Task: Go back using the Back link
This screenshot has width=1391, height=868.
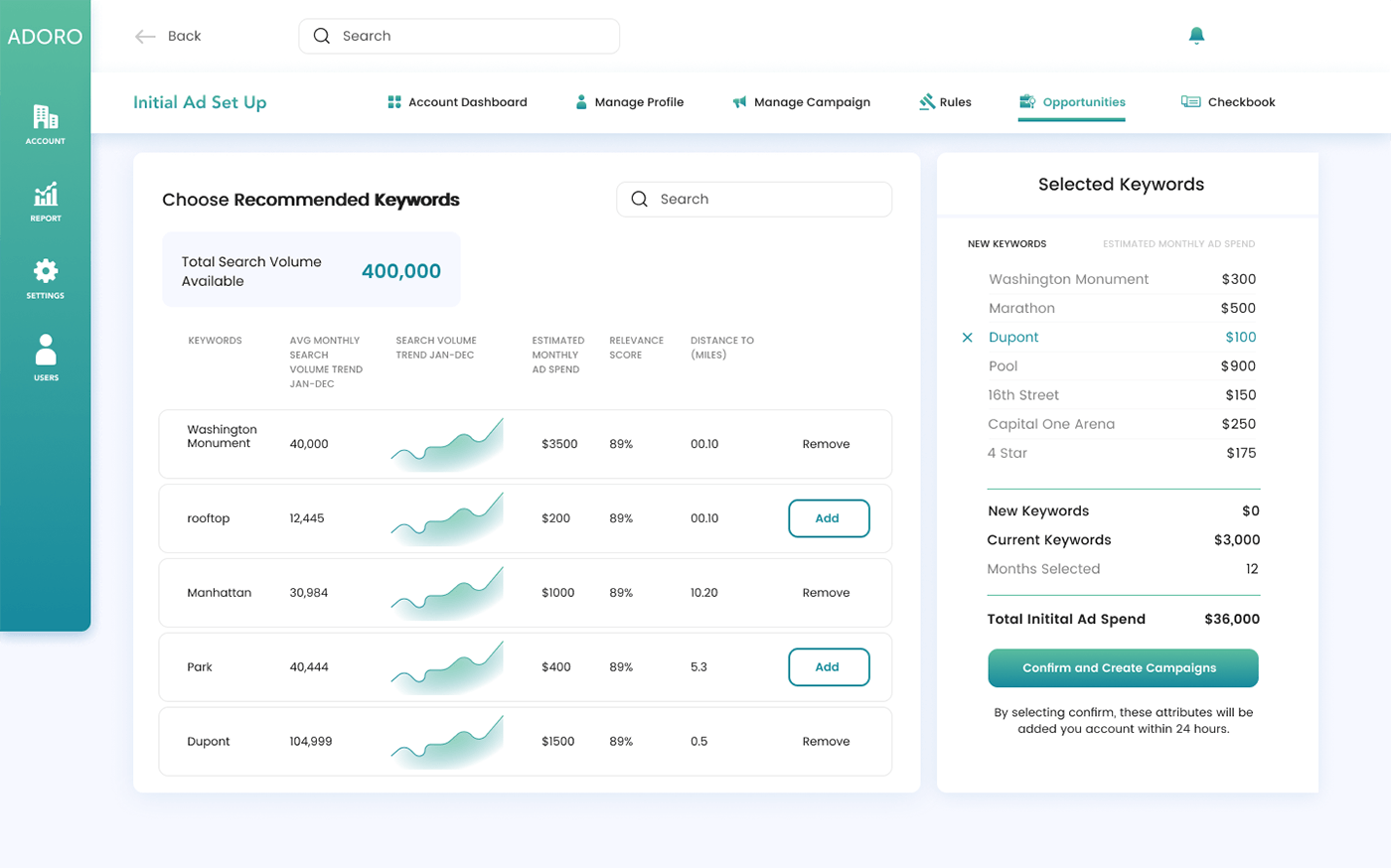Action: (168, 37)
